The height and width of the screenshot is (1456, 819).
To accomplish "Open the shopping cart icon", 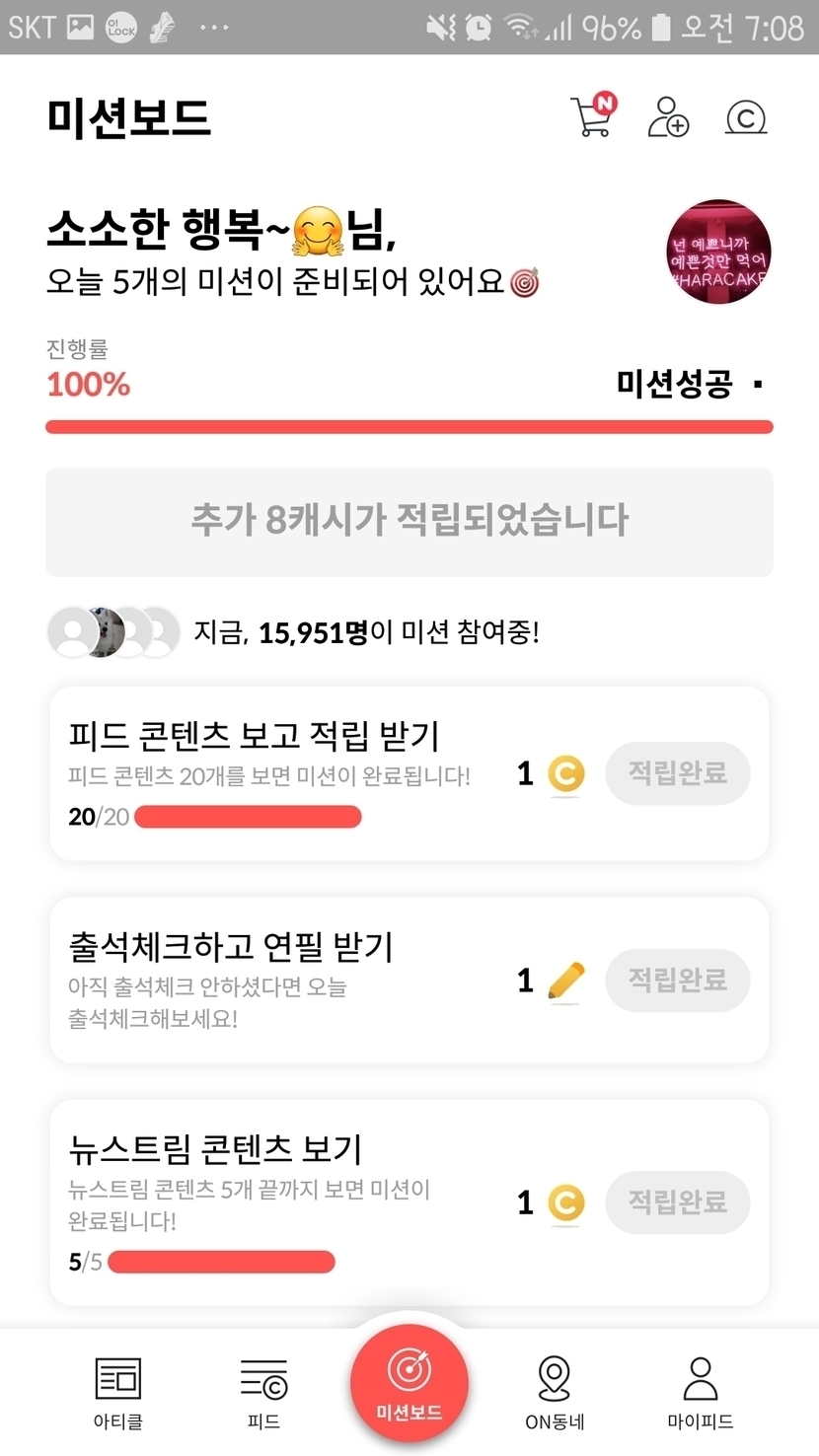I will (592, 116).
